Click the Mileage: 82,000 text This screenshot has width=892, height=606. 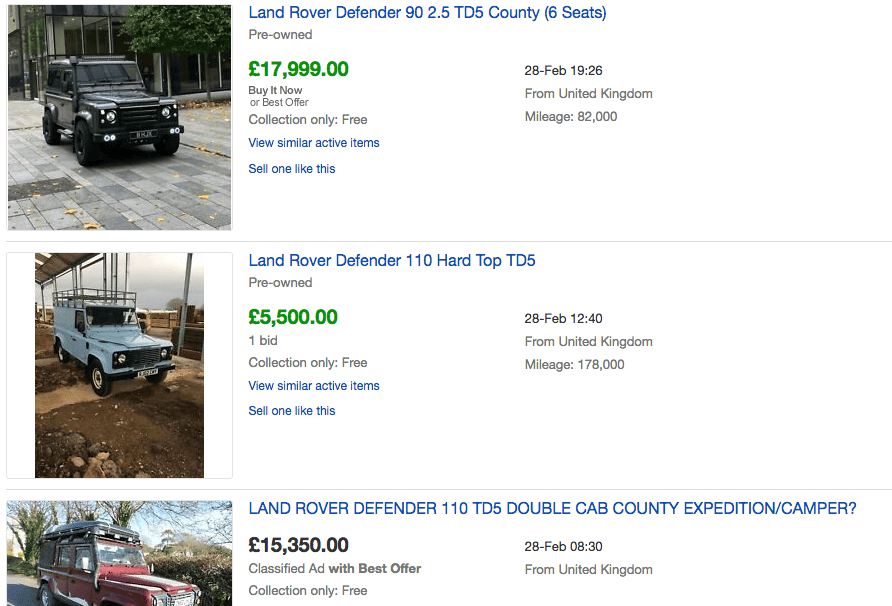pyautogui.click(x=571, y=117)
